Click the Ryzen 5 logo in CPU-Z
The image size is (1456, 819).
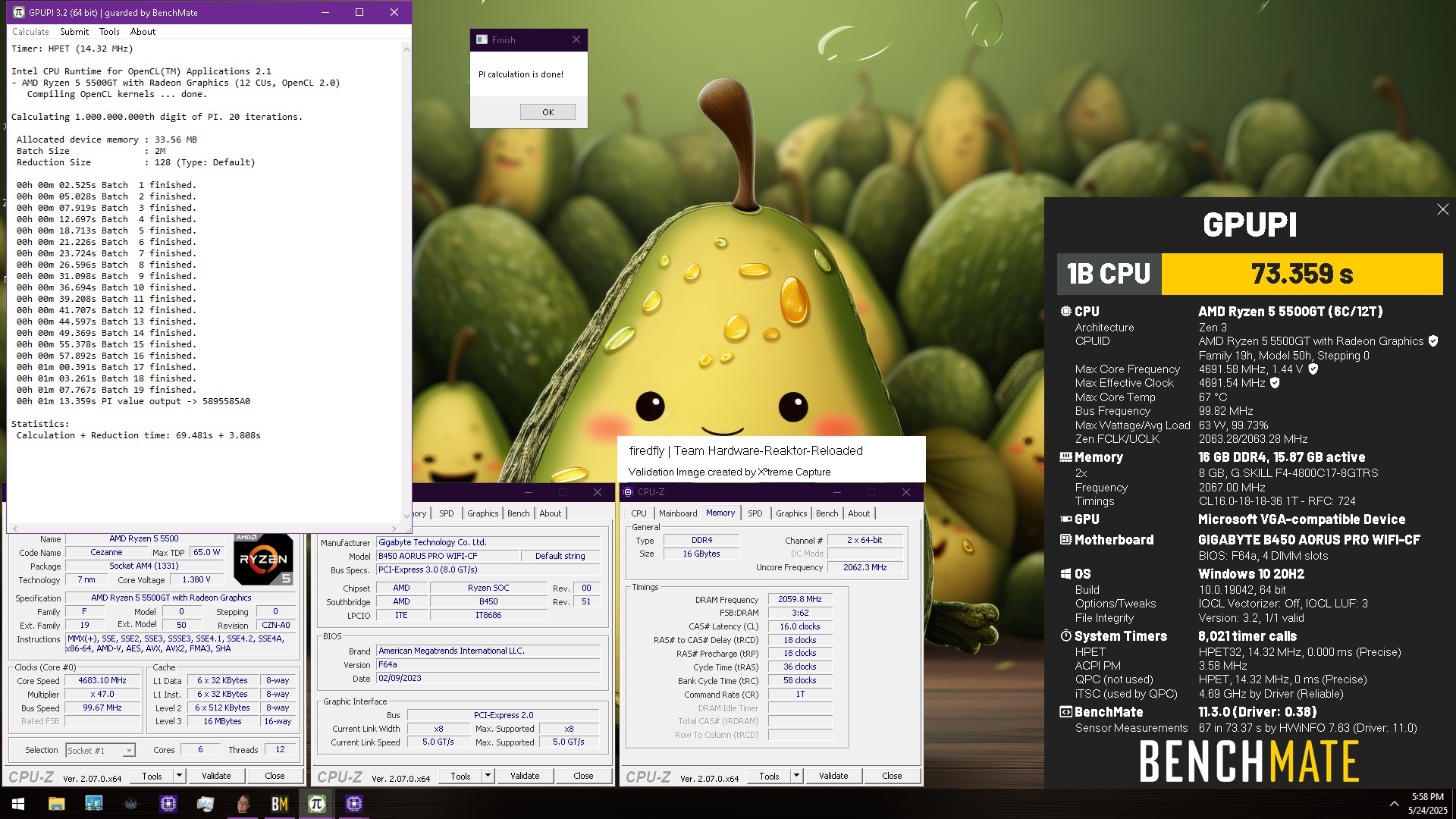click(x=262, y=560)
